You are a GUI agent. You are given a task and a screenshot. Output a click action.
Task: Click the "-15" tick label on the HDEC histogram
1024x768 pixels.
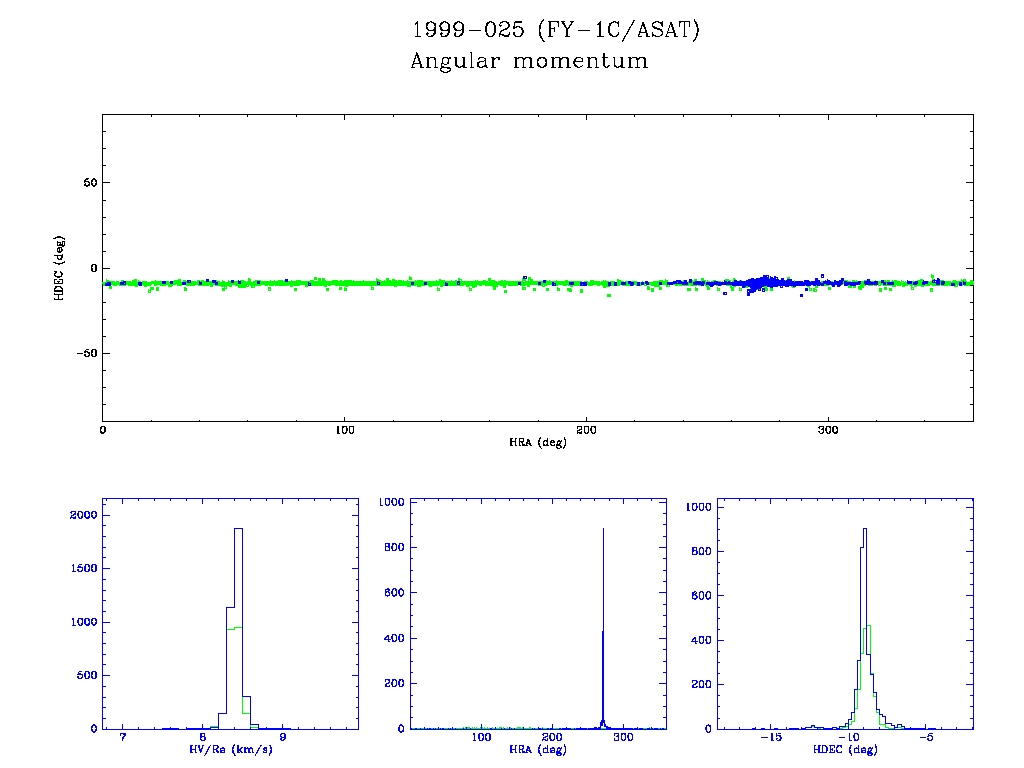click(771, 739)
